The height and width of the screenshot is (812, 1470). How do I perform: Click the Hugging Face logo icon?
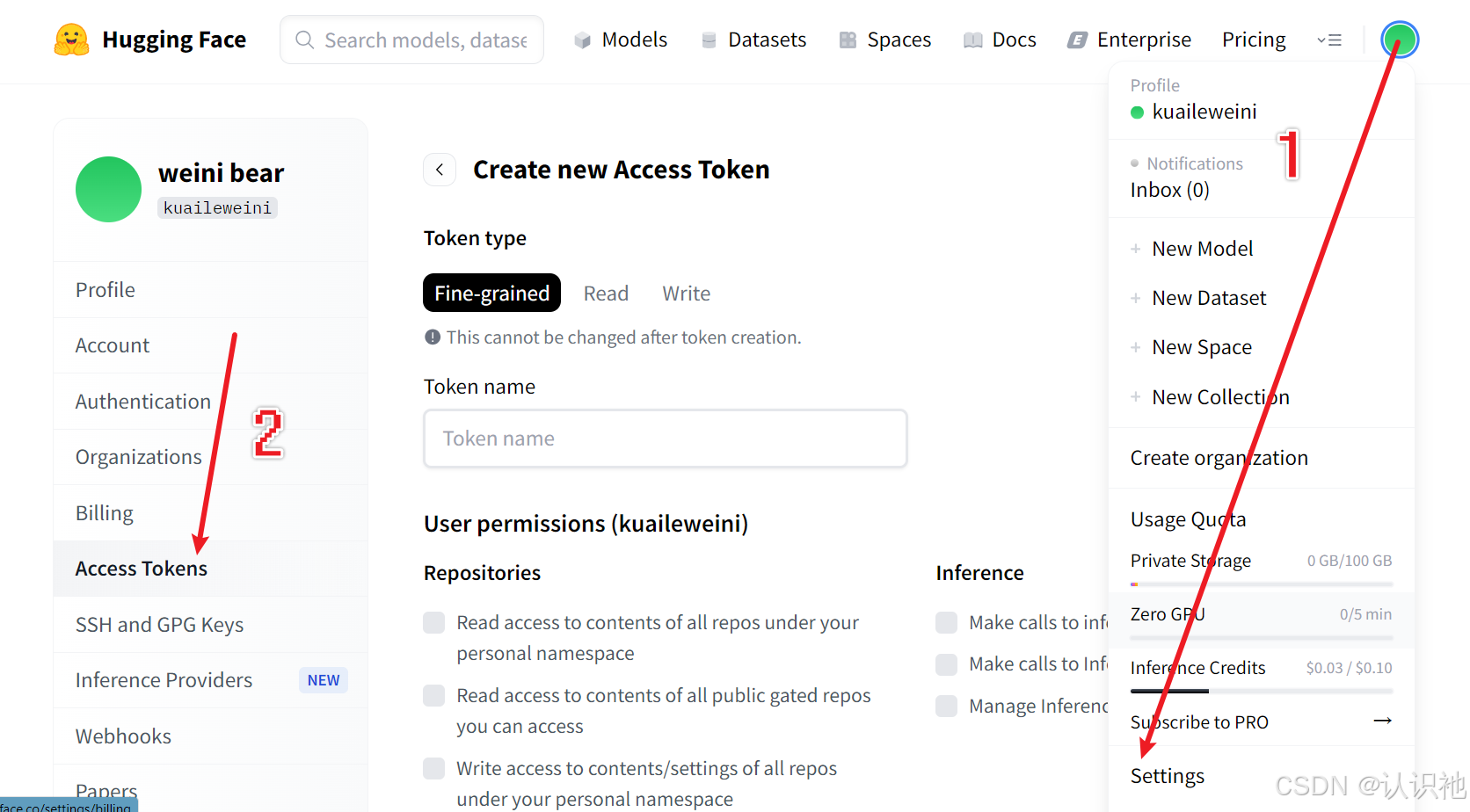[71, 40]
